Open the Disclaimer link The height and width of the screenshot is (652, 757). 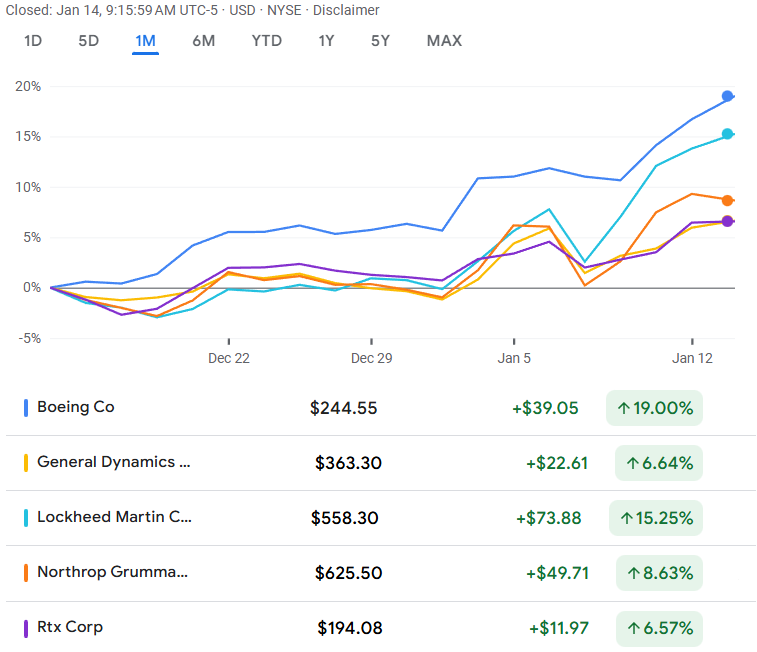point(346,10)
